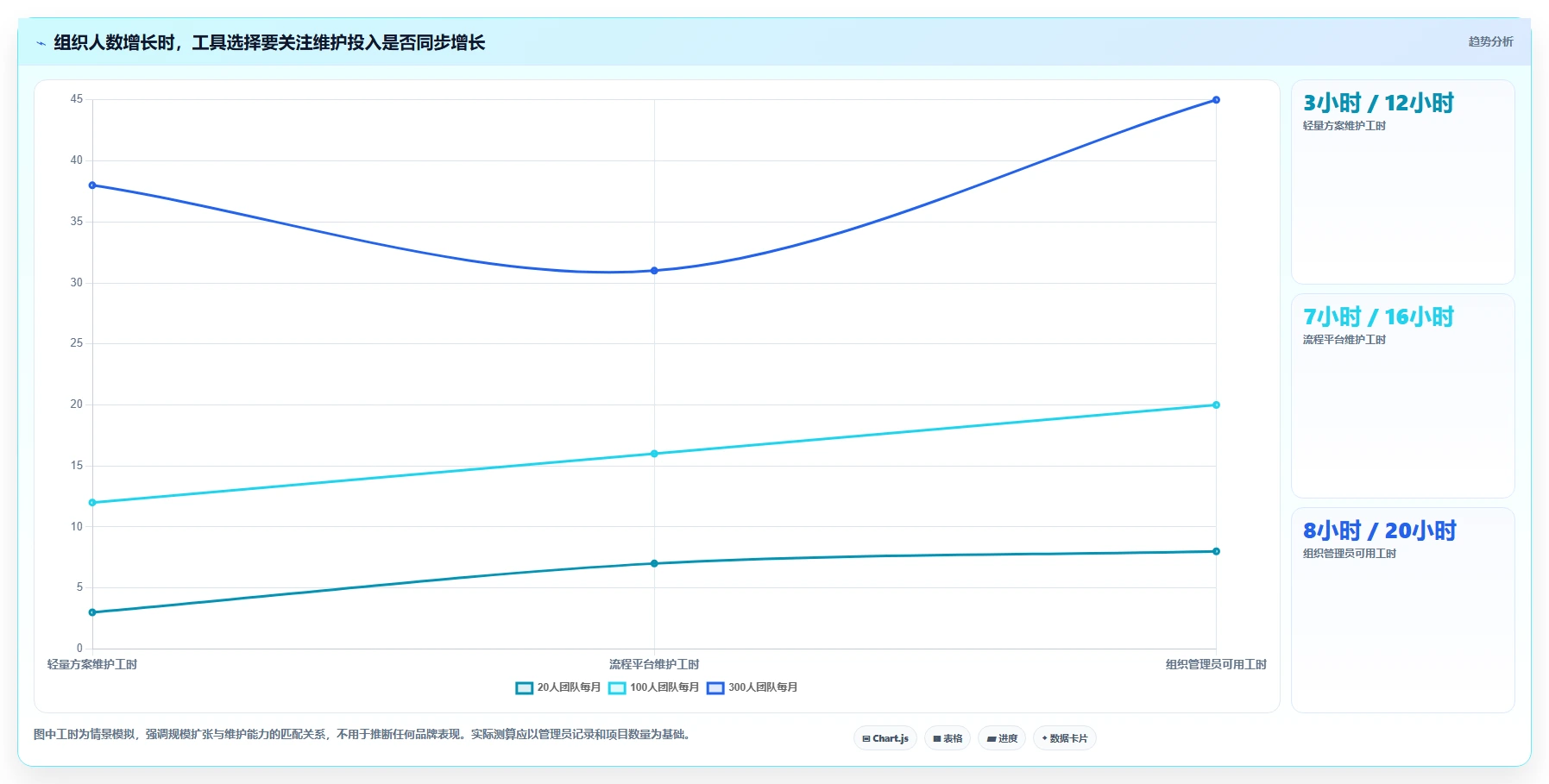Open the 趋势分析 label in header
Viewport: 1549px width, 784px height.
click(1490, 41)
